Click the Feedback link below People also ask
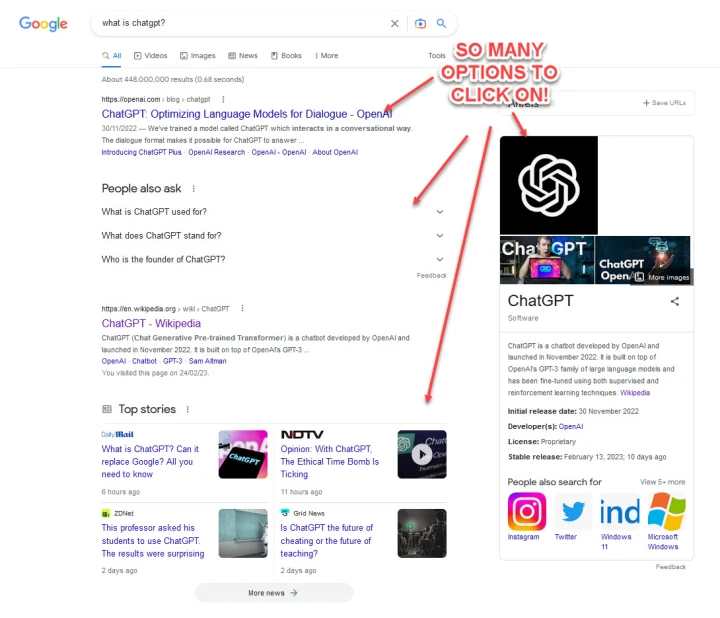720x618 pixels. pyautogui.click(x=432, y=275)
